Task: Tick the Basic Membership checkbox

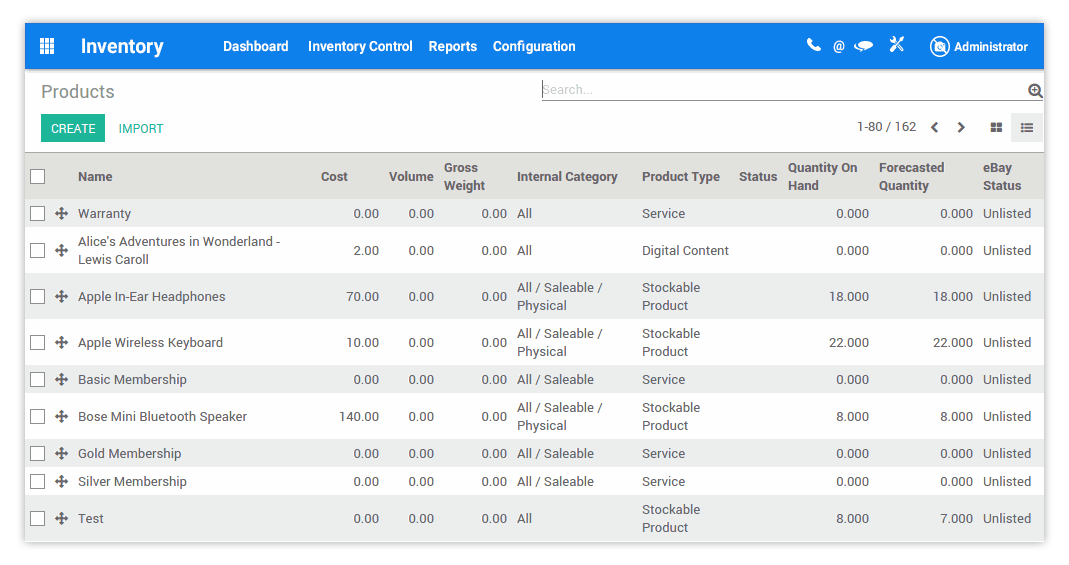Action: tap(37, 380)
